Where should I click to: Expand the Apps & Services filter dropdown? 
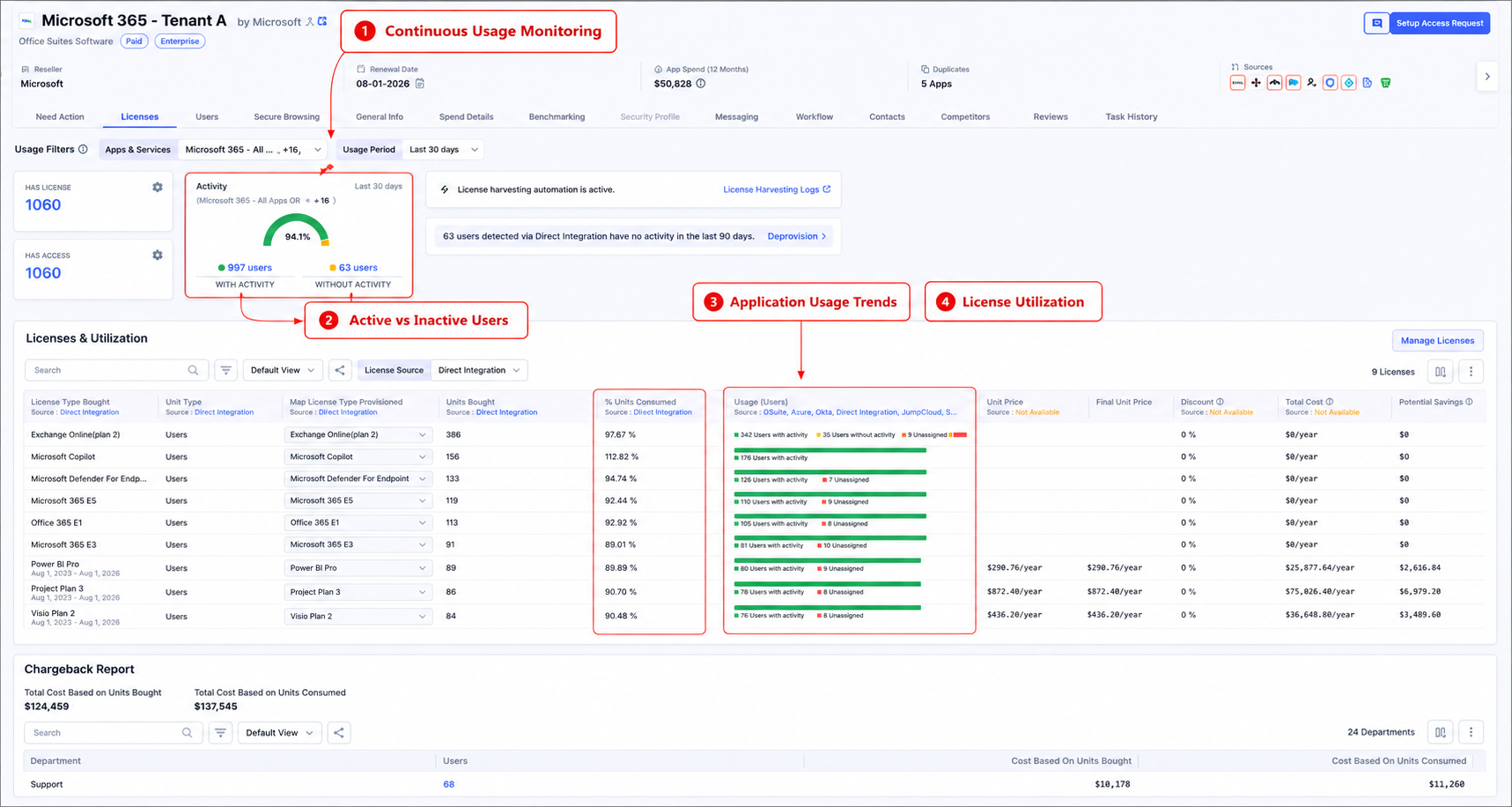(x=253, y=150)
